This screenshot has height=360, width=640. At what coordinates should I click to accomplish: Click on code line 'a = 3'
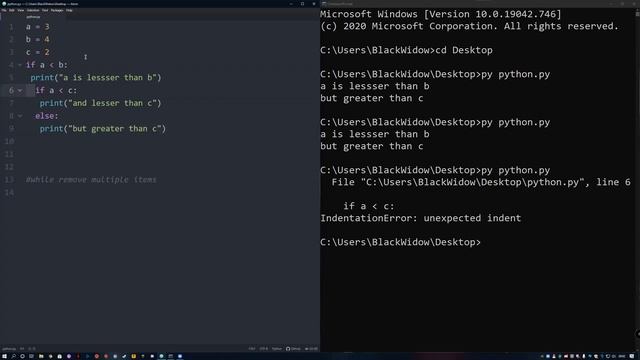point(38,27)
